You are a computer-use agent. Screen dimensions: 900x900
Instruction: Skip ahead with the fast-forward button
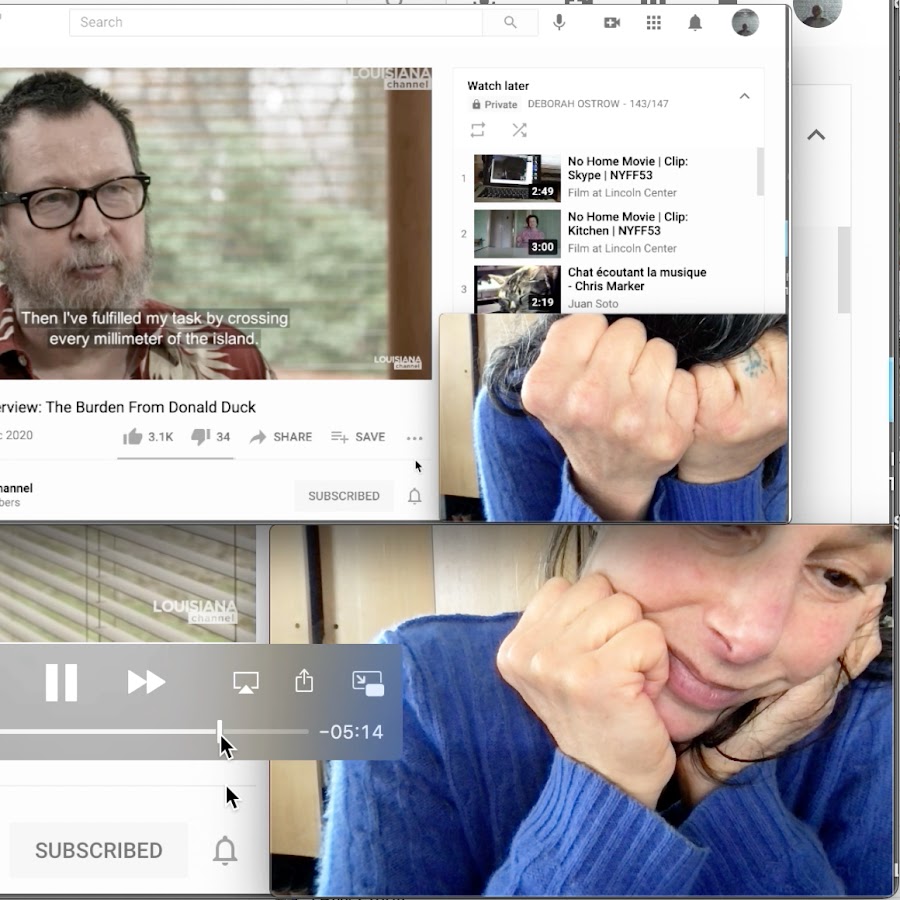pyautogui.click(x=146, y=682)
